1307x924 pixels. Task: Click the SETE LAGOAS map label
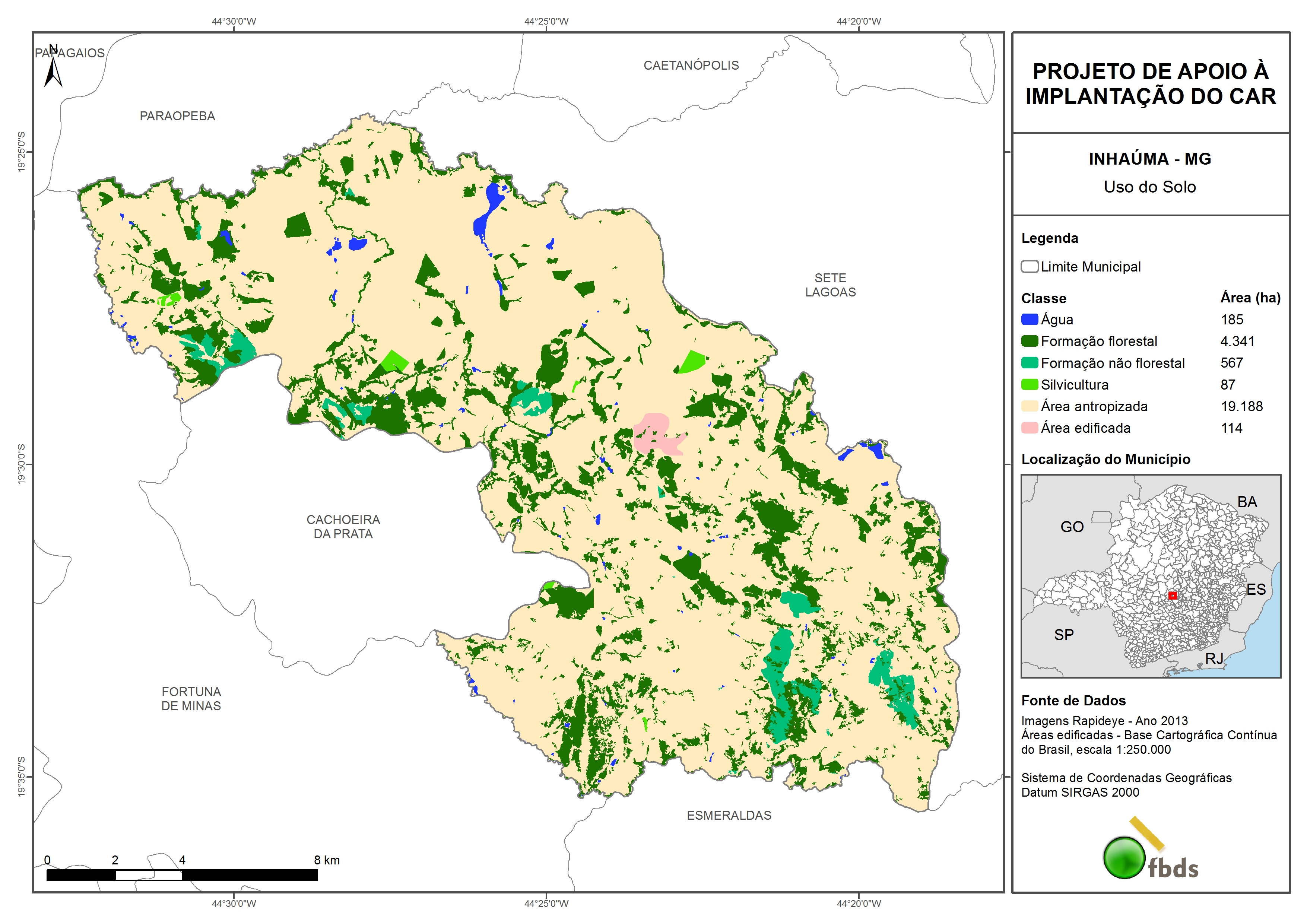pos(830,285)
